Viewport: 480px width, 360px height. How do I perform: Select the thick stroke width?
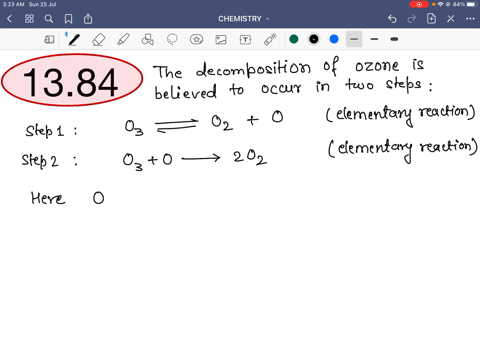[394, 39]
